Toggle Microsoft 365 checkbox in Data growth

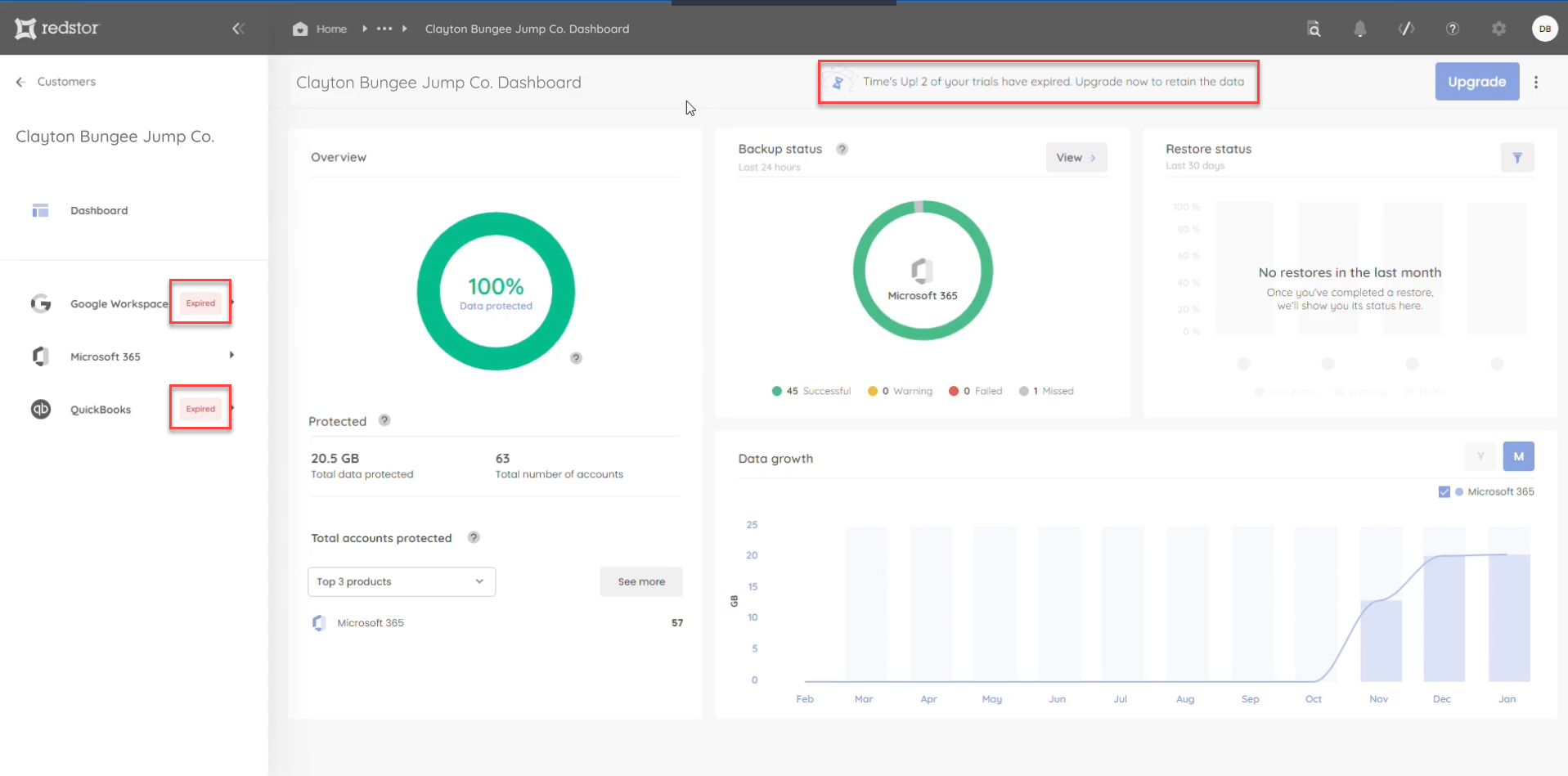click(1444, 491)
